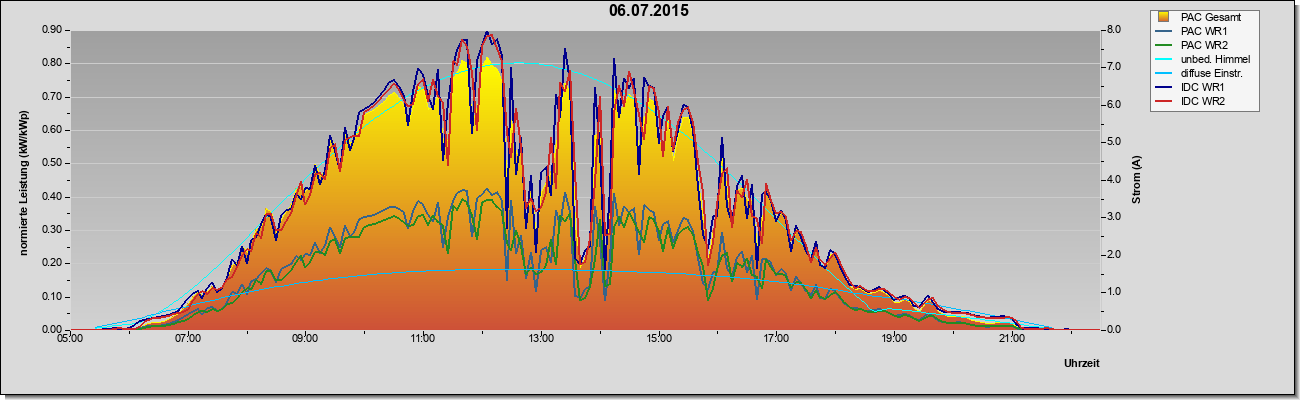Click the 05:00 time axis label

69,340
